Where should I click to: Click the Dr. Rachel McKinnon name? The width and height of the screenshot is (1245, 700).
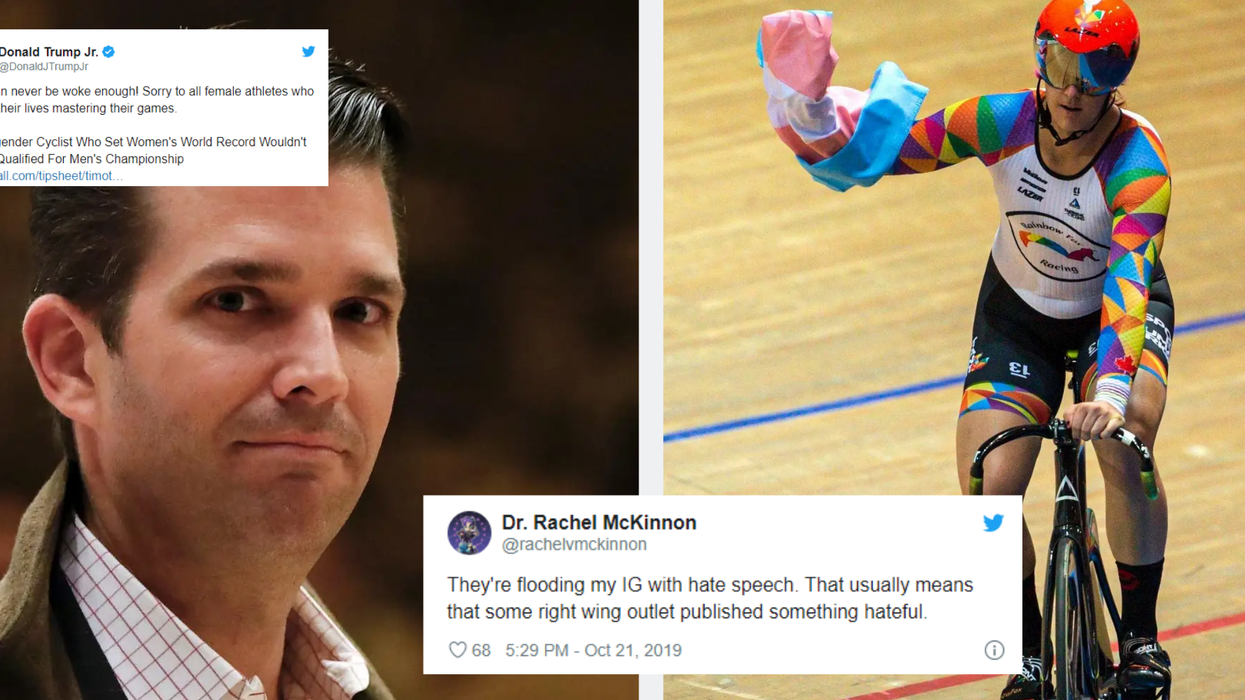click(x=599, y=522)
